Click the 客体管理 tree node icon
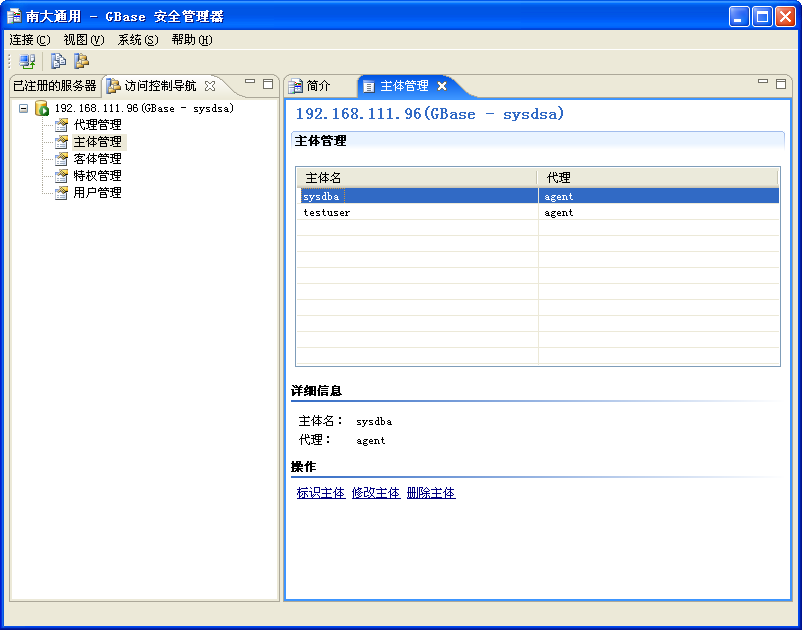 (x=62, y=159)
